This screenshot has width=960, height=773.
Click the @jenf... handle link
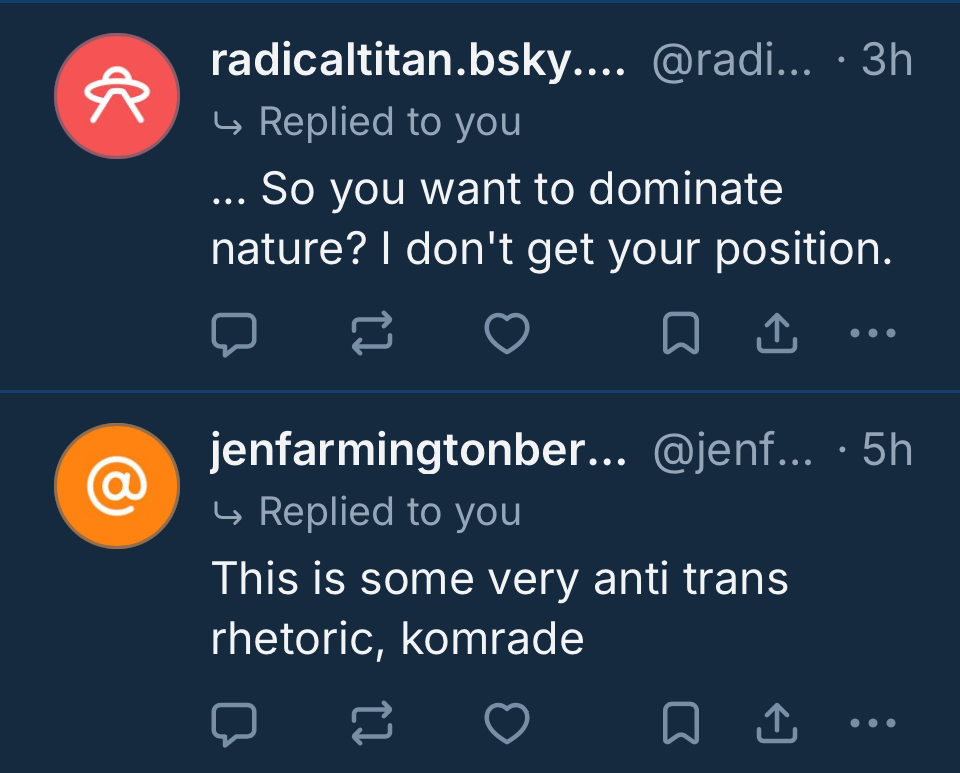(732, 451)
